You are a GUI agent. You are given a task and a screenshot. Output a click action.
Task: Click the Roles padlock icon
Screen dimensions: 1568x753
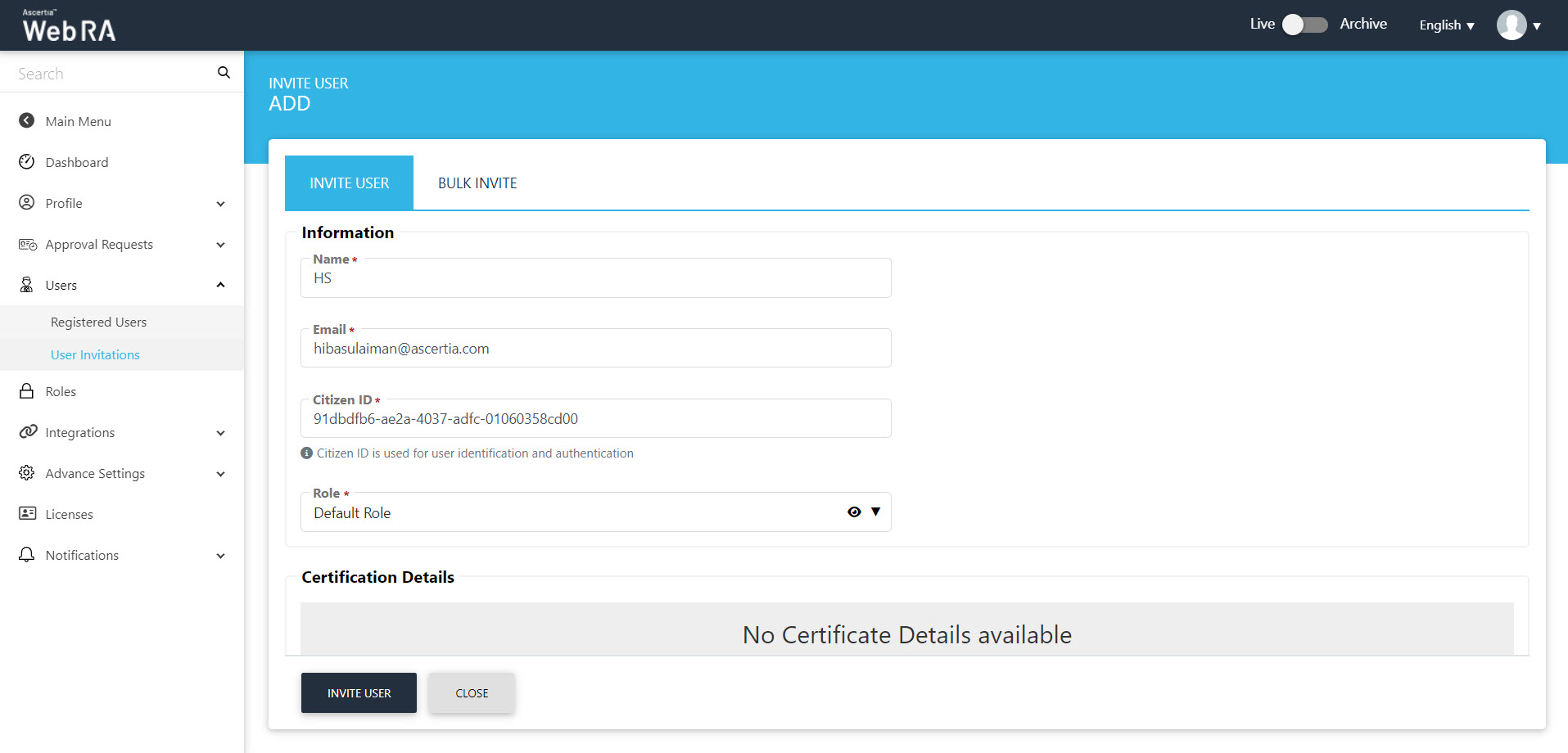27,391
